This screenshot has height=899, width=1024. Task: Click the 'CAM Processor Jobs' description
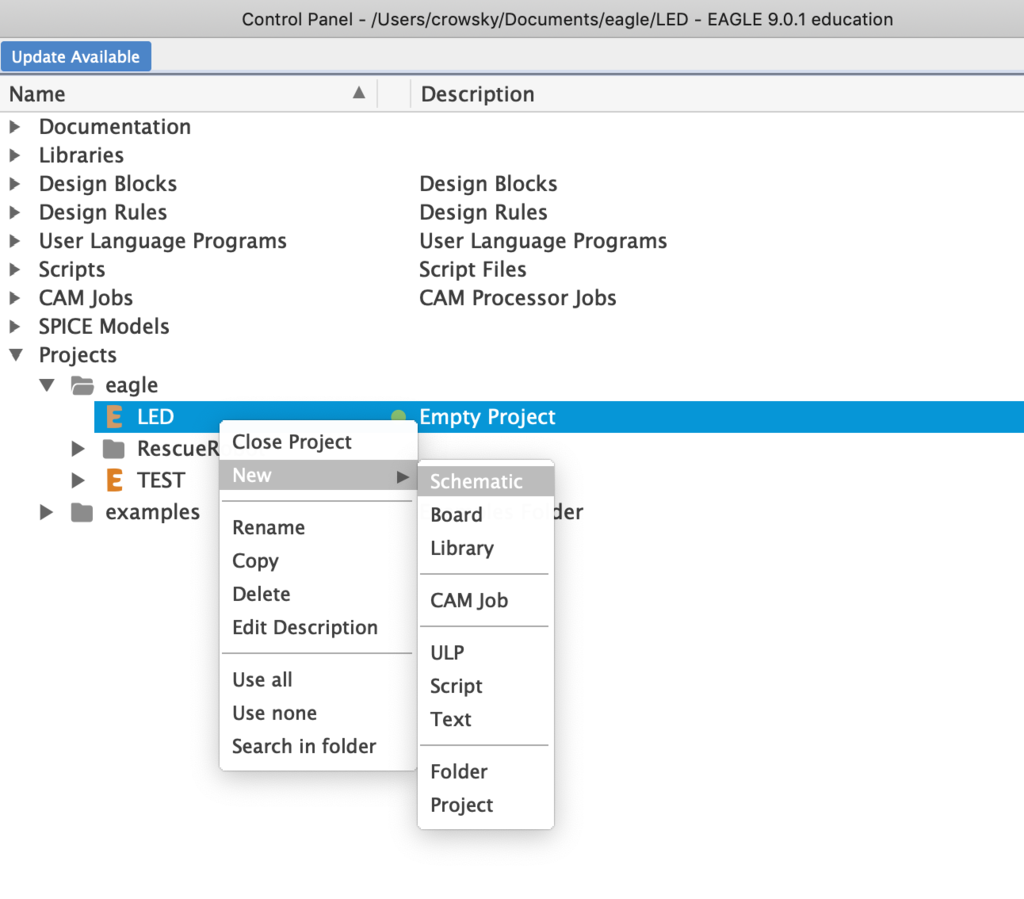[517, 298]
